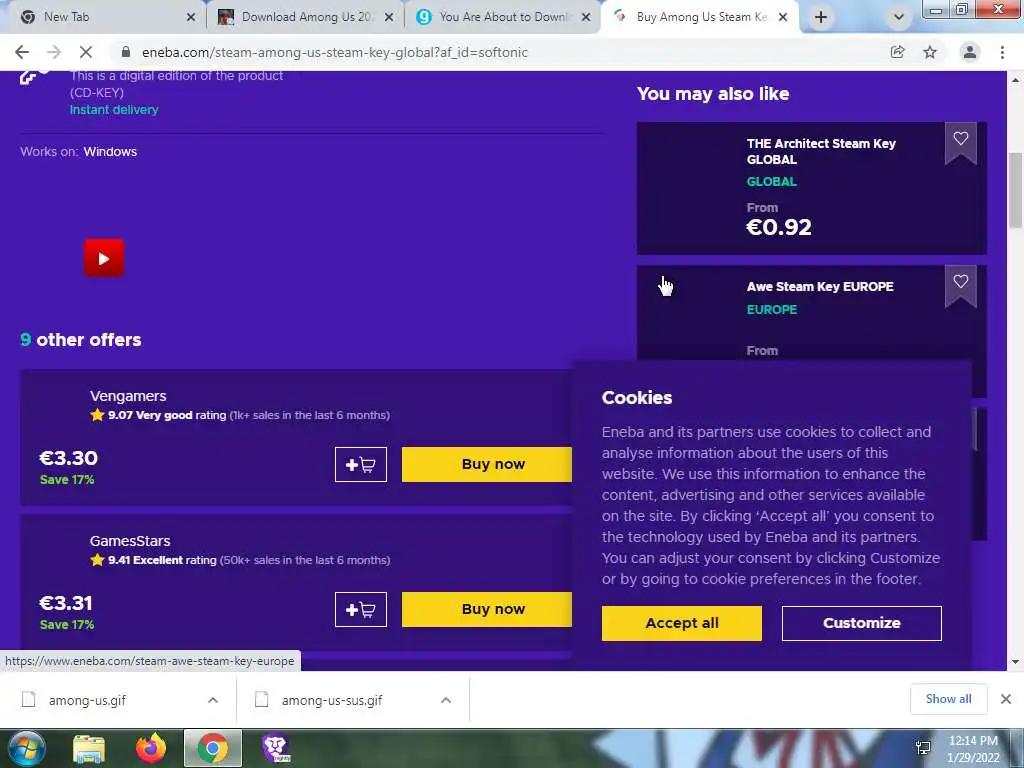Image resolution: width=1024 pixels, height=768 pixels.
Task: Accept all cookies
Action: coord(682,623)
